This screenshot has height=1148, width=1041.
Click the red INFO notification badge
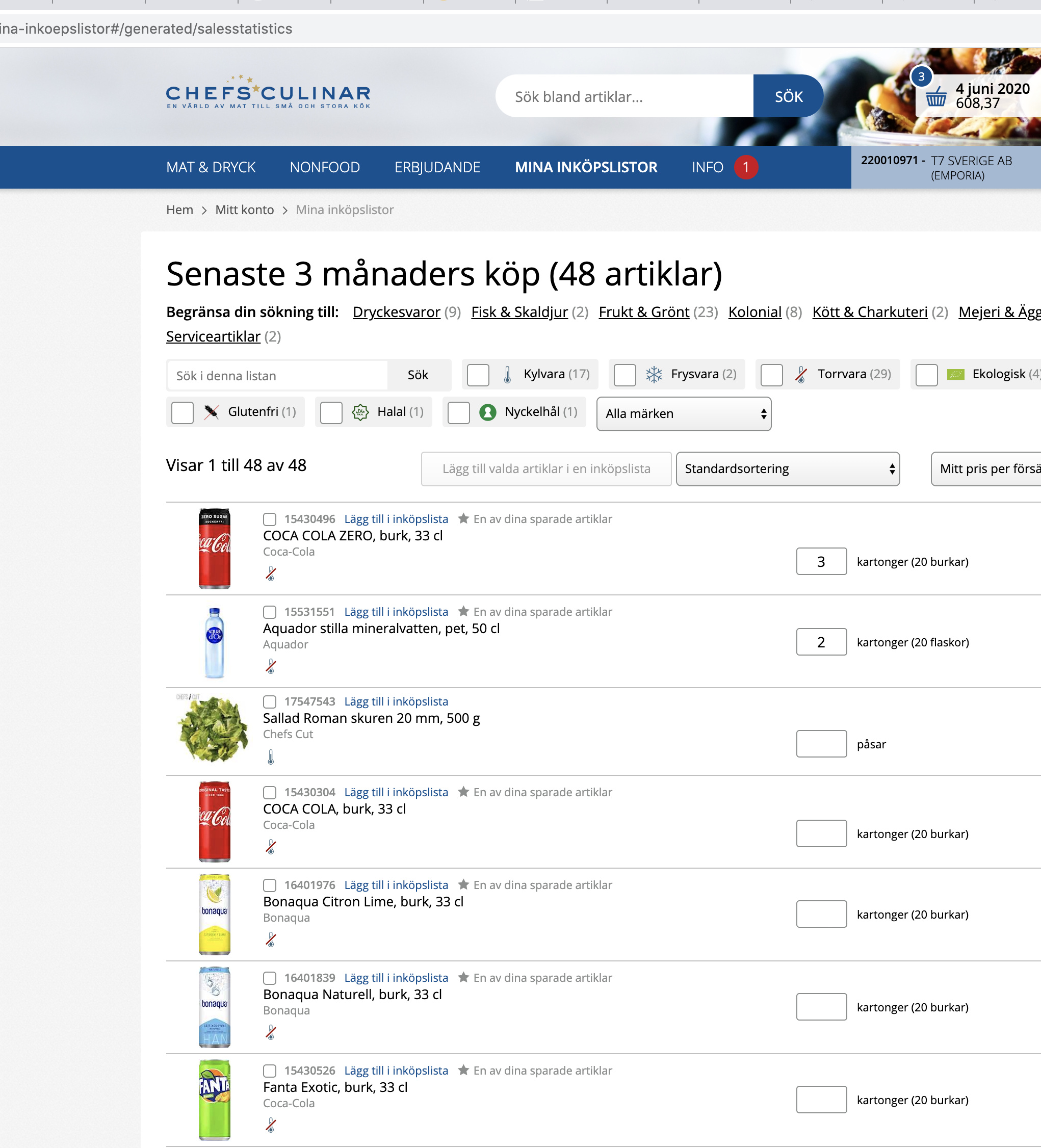[745, 167]
